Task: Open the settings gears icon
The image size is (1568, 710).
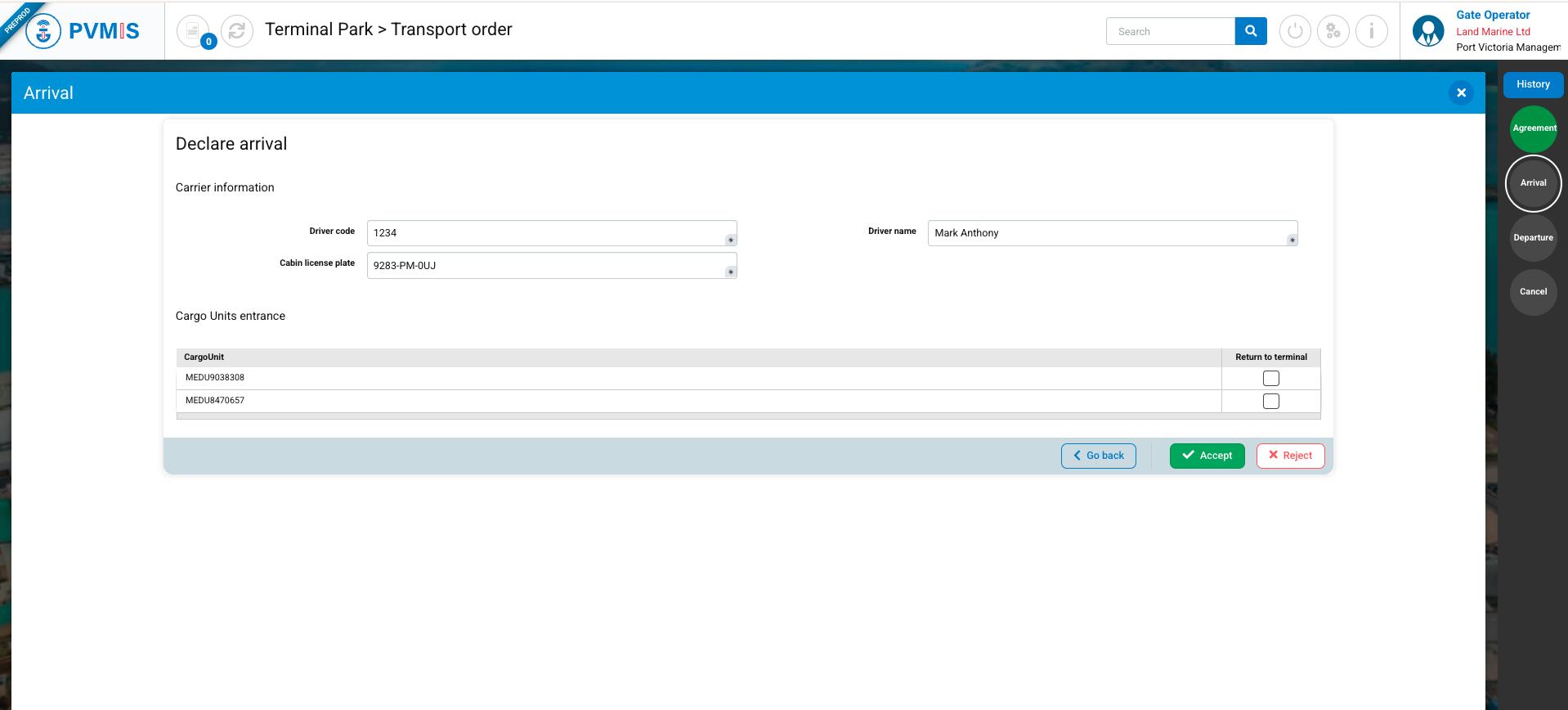Action: click(1333, 31)
